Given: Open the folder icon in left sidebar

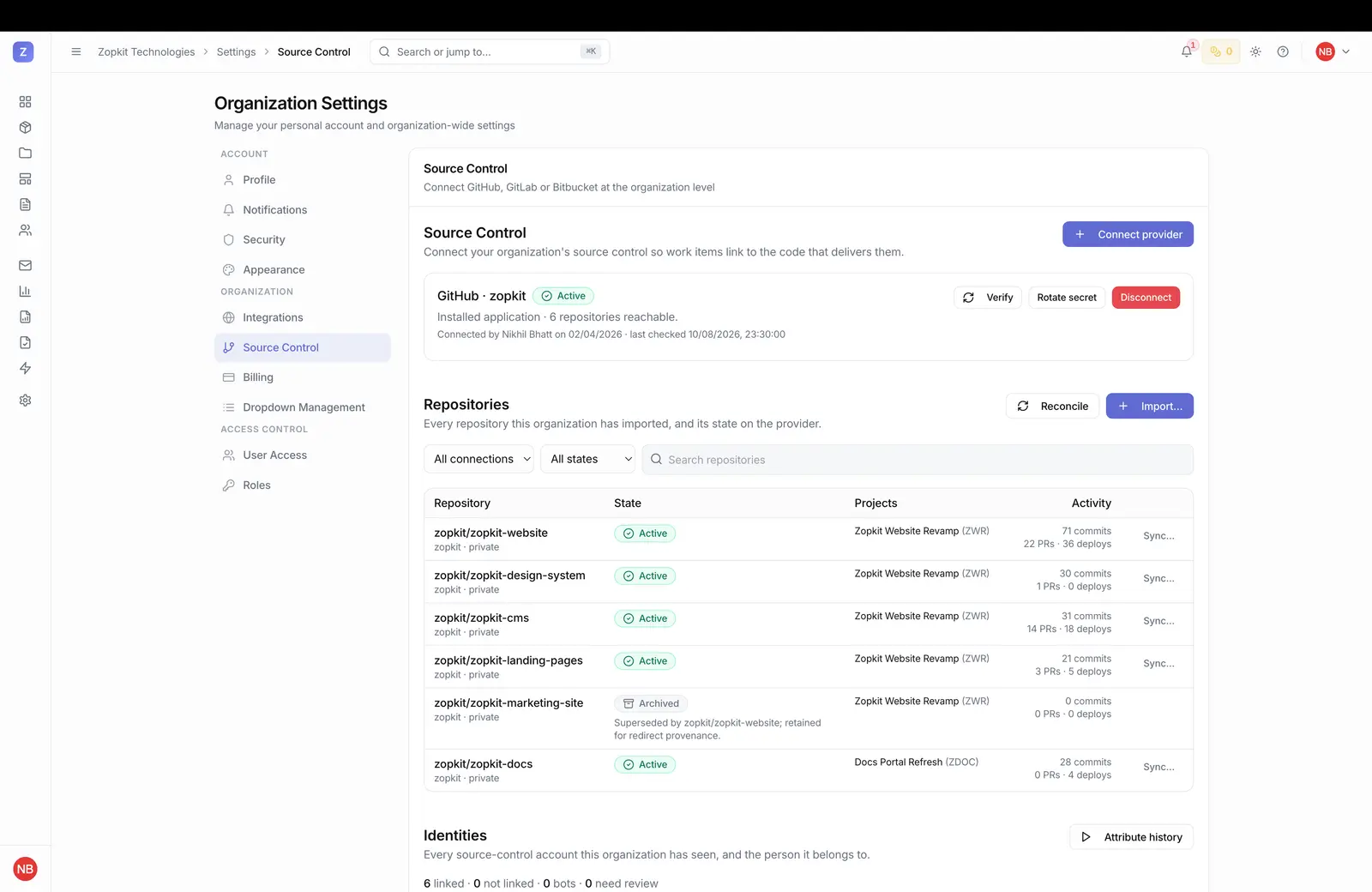Looking at the screenshot, I should (26, 154).
